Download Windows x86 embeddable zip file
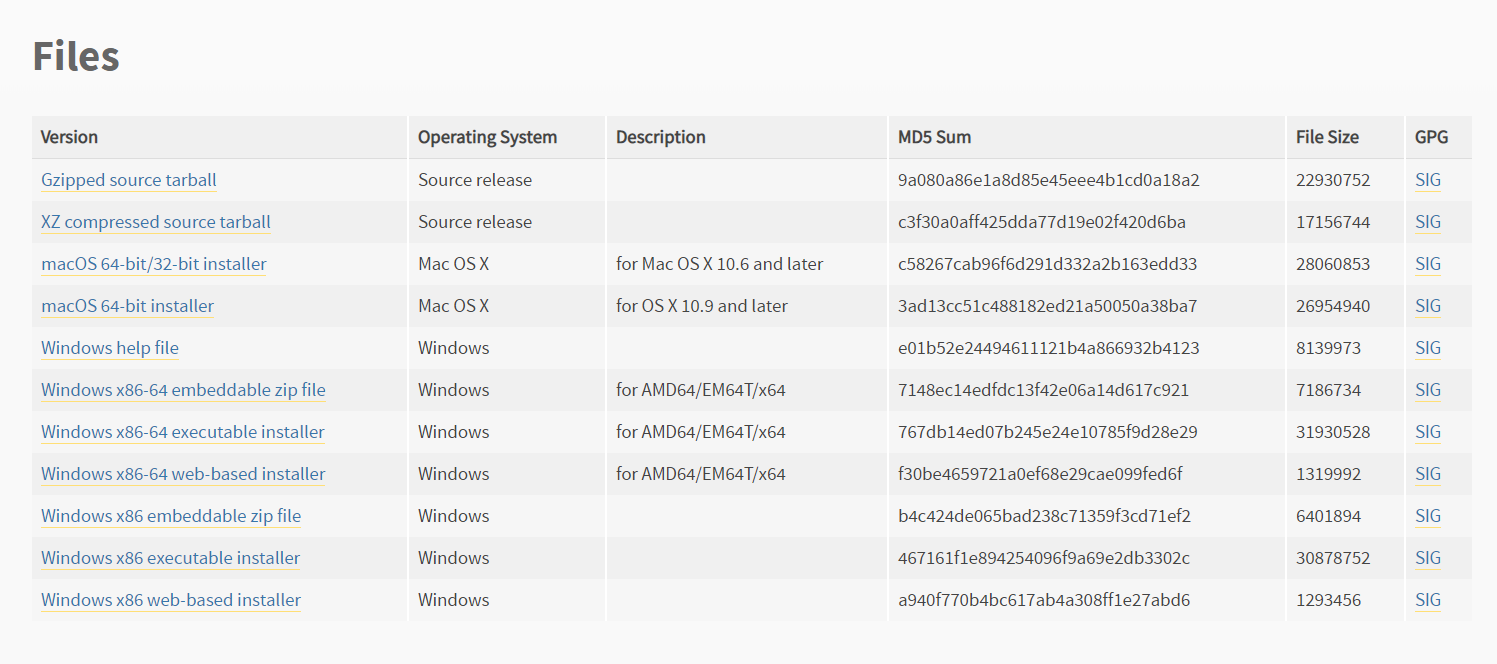This screenshot has height=664, width=1497. [x=171, y=516]
